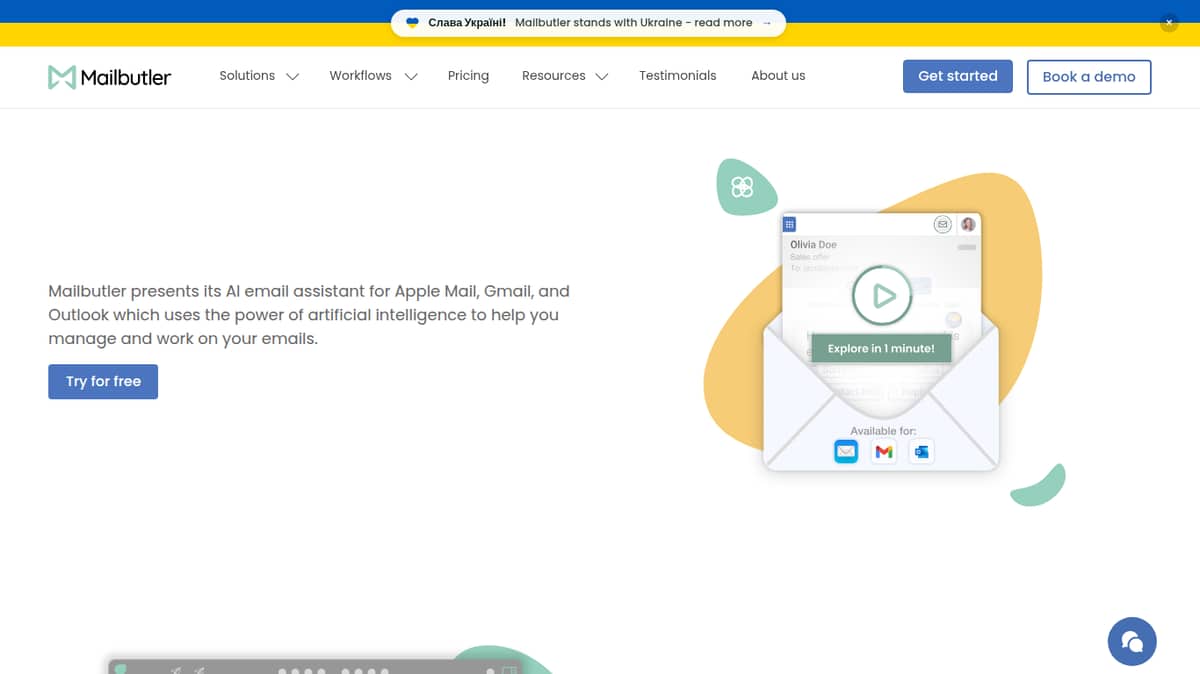Screen dimensions: 1200x674
Task: Open the Testimonials page
Action: pos(678,76)
